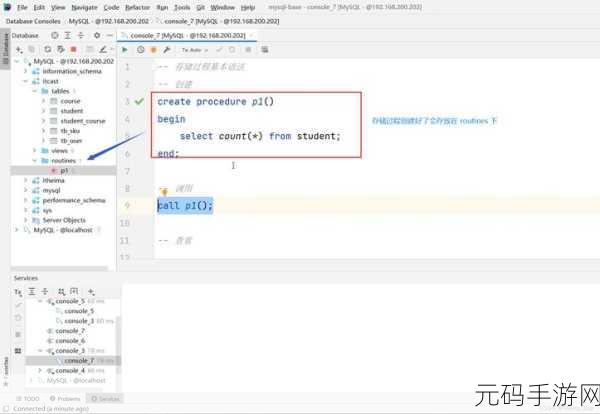
Task: Select console_6 in Services tree
Action: coord(70,341)
